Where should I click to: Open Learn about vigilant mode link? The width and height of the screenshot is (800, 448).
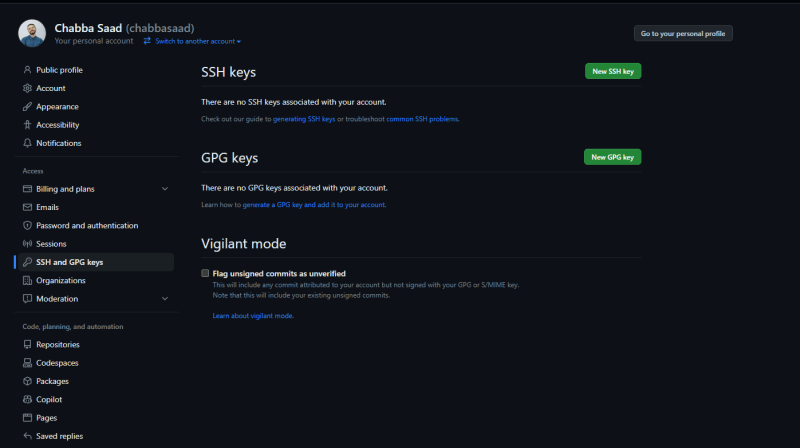[253, 316]
